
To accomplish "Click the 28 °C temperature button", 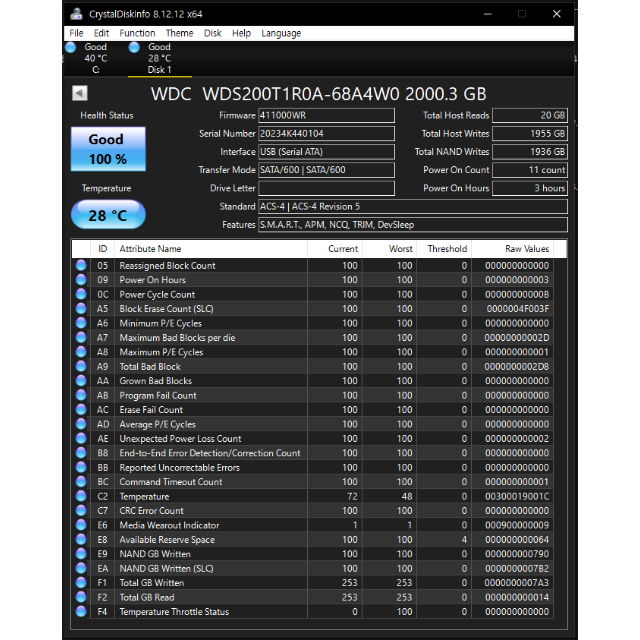I will click(x=108, y=215).
